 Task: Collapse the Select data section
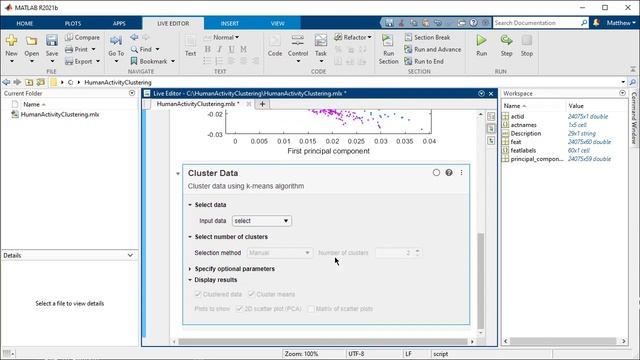(190, 205)
